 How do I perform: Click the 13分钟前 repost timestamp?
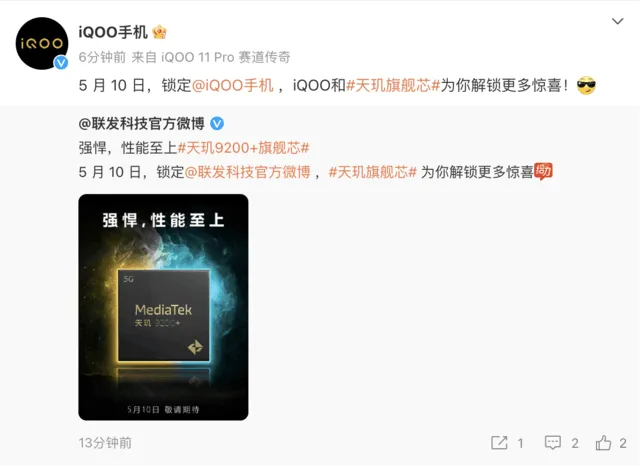coord(105,443)
